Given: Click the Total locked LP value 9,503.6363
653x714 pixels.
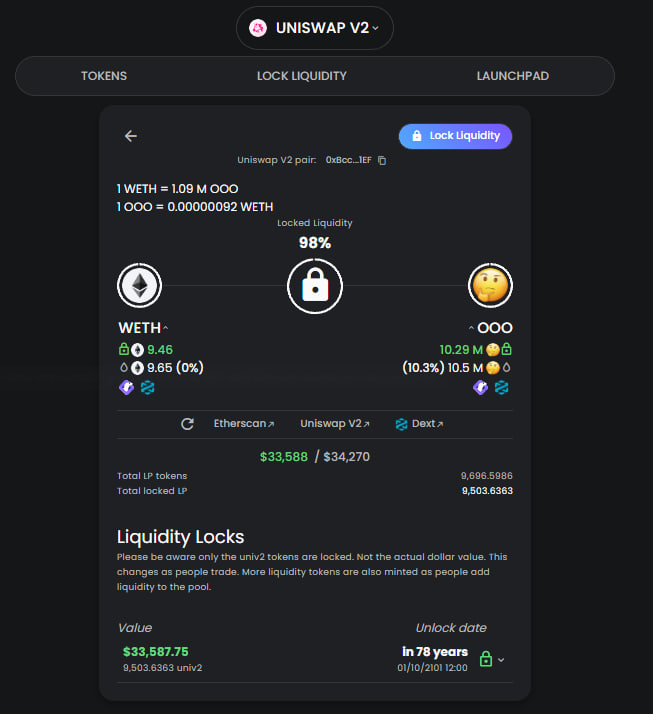Looking at the screenshot, I should pyautogui.click(x=487, y=491).
